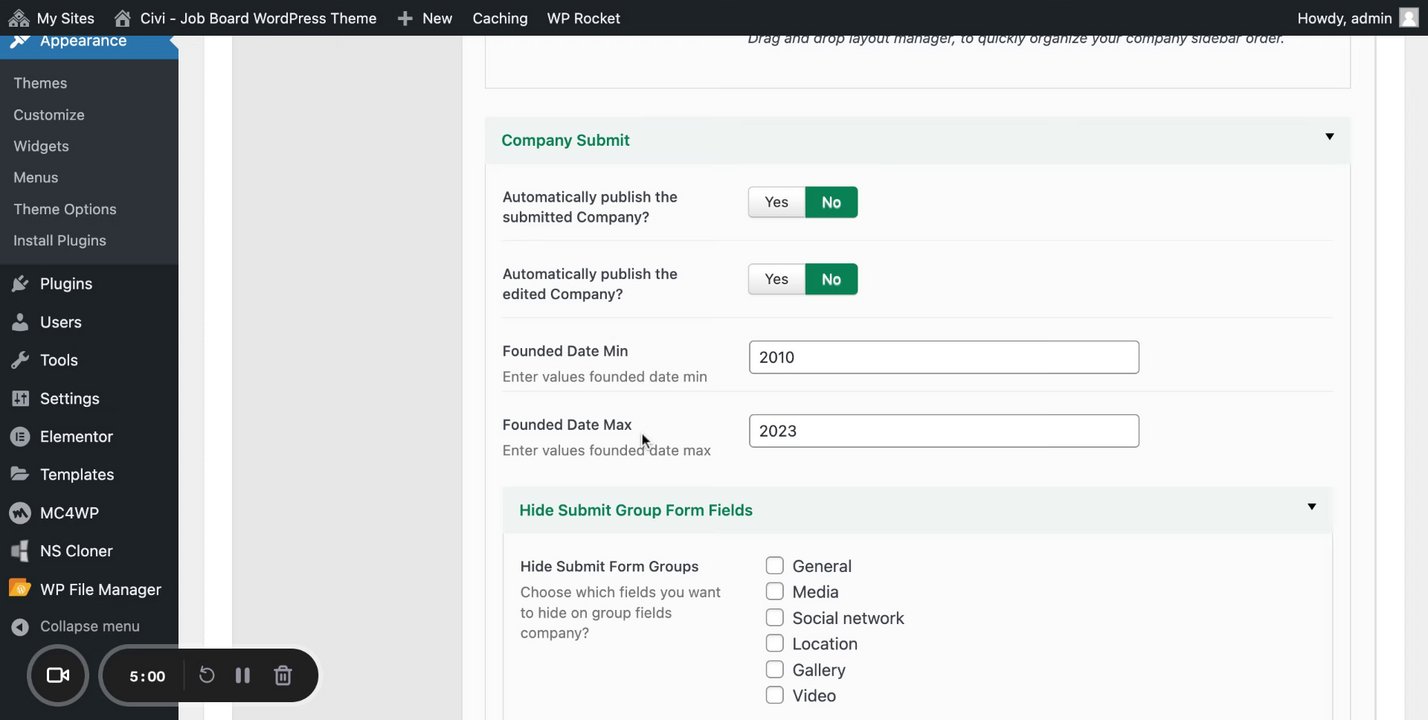Image resolution: width=1428 pixels, height=720 pixels.
Task: Click the Founded Date Min input field
Action: click(x=943, y=357)
